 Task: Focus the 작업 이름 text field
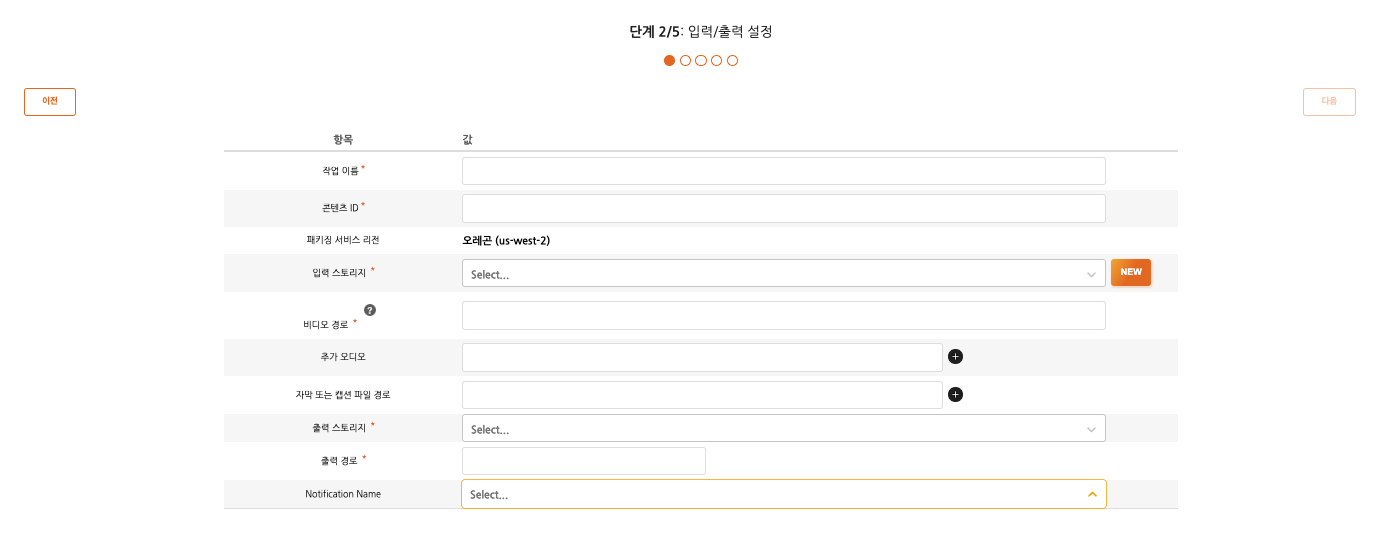coord(783,171)
